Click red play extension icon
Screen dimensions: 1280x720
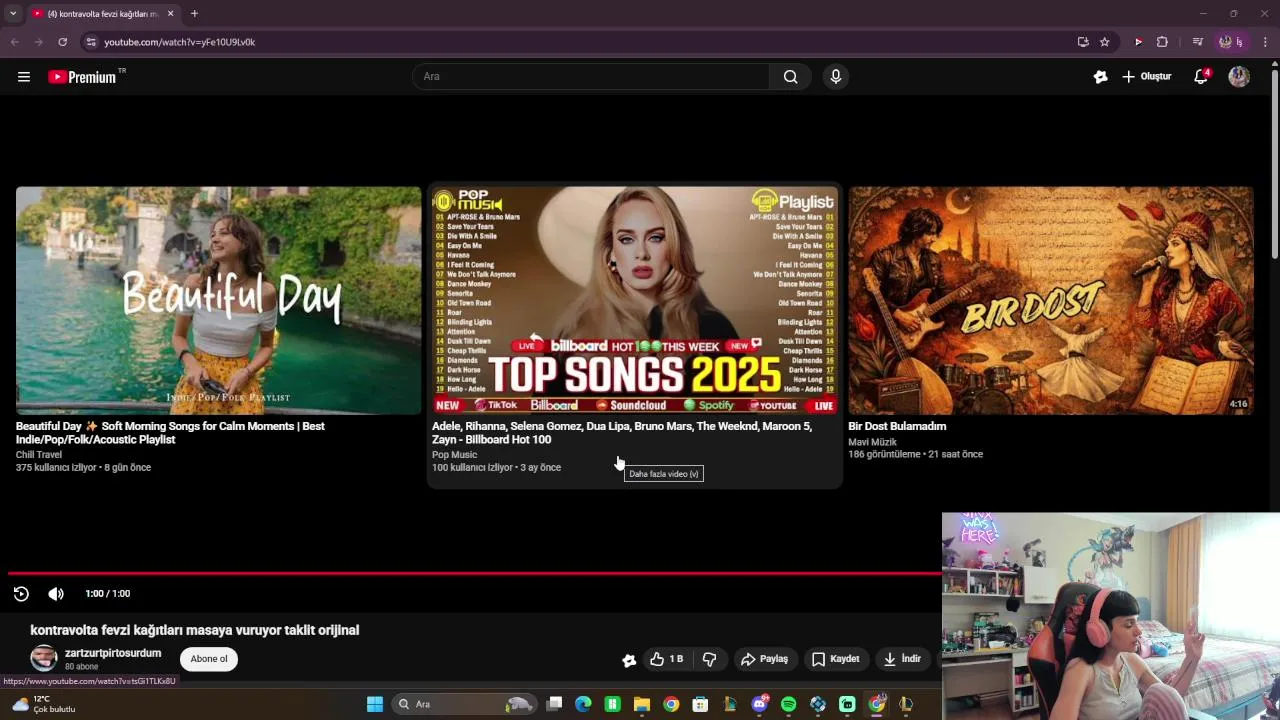pyautogui.click(x=1138, y=42)
